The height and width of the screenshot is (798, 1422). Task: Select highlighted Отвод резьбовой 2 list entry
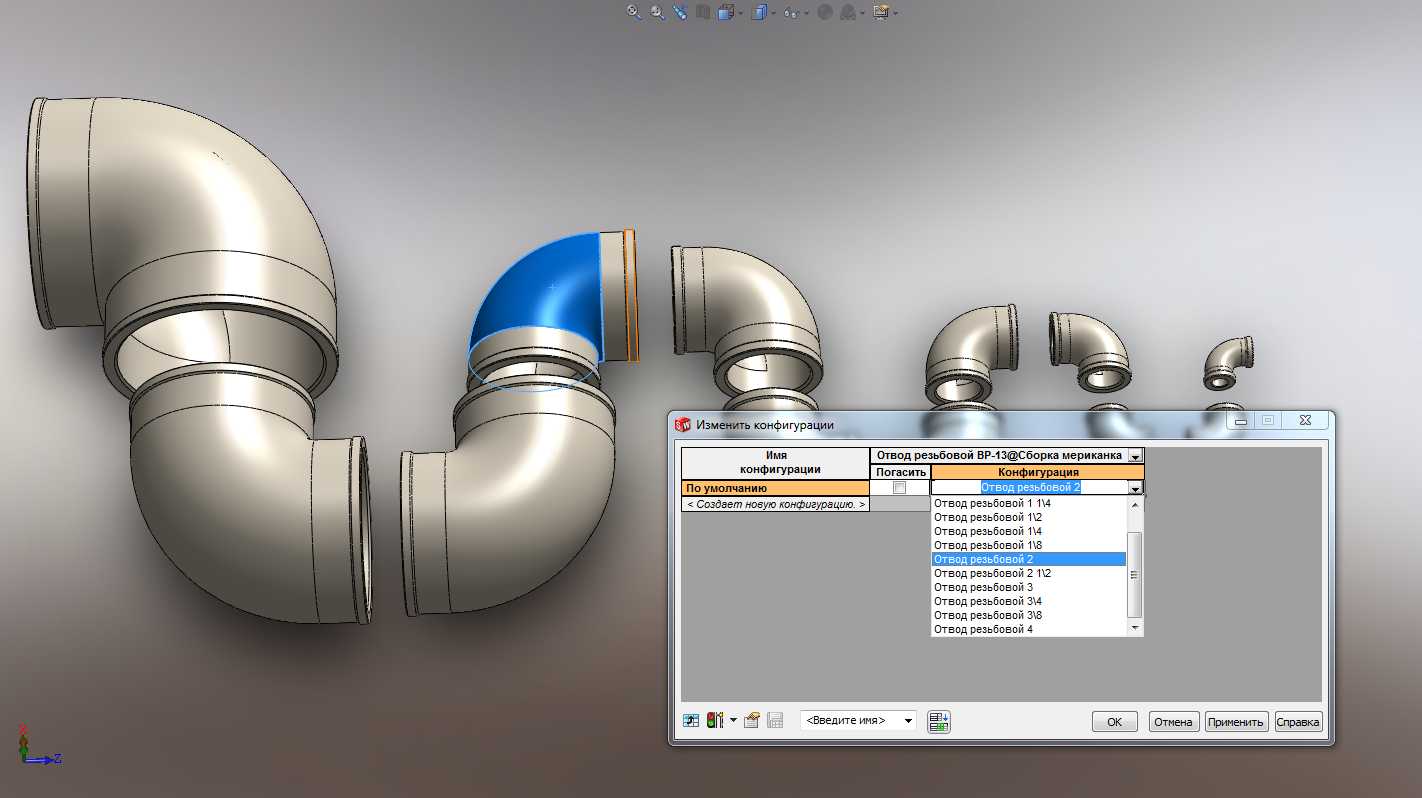(x=1029, y=559)
